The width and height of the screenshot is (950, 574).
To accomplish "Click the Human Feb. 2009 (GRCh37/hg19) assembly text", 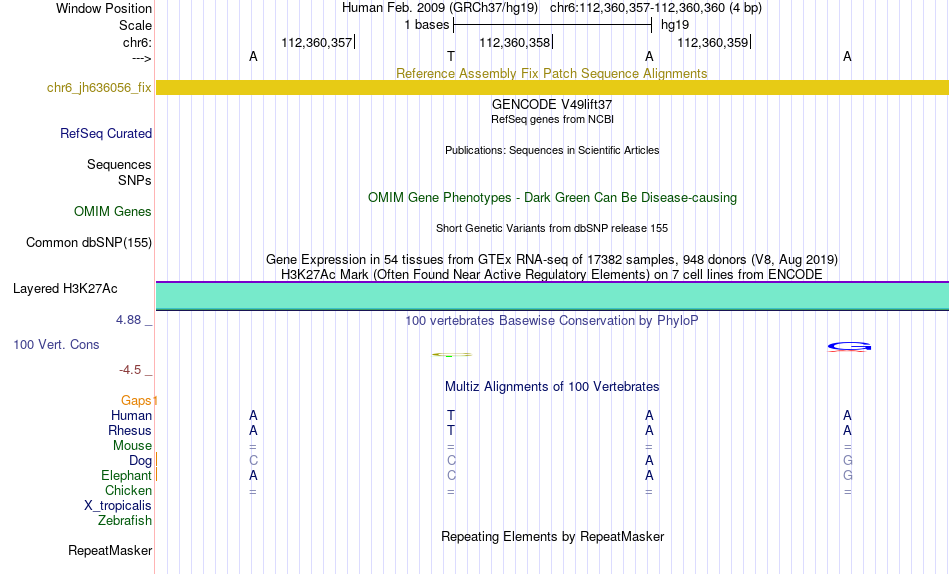I will click(440, 8).
